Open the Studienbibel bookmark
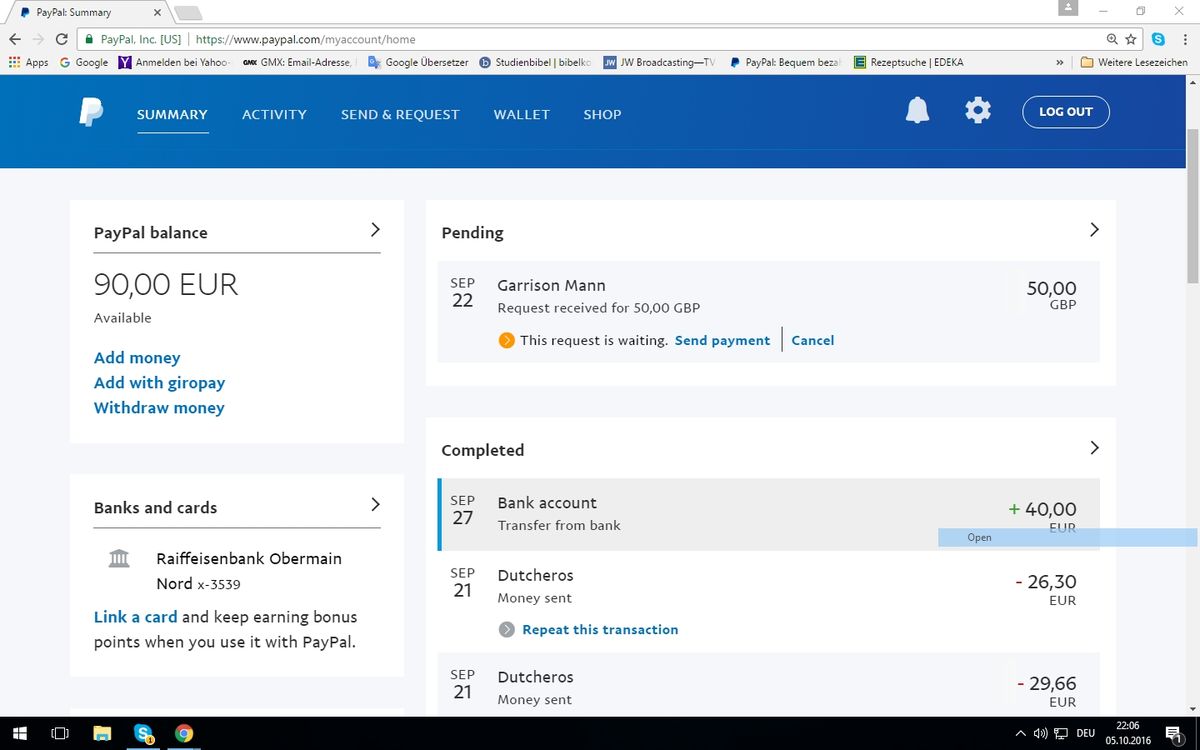Screen dimensions: 1200x750 point(535,62)
